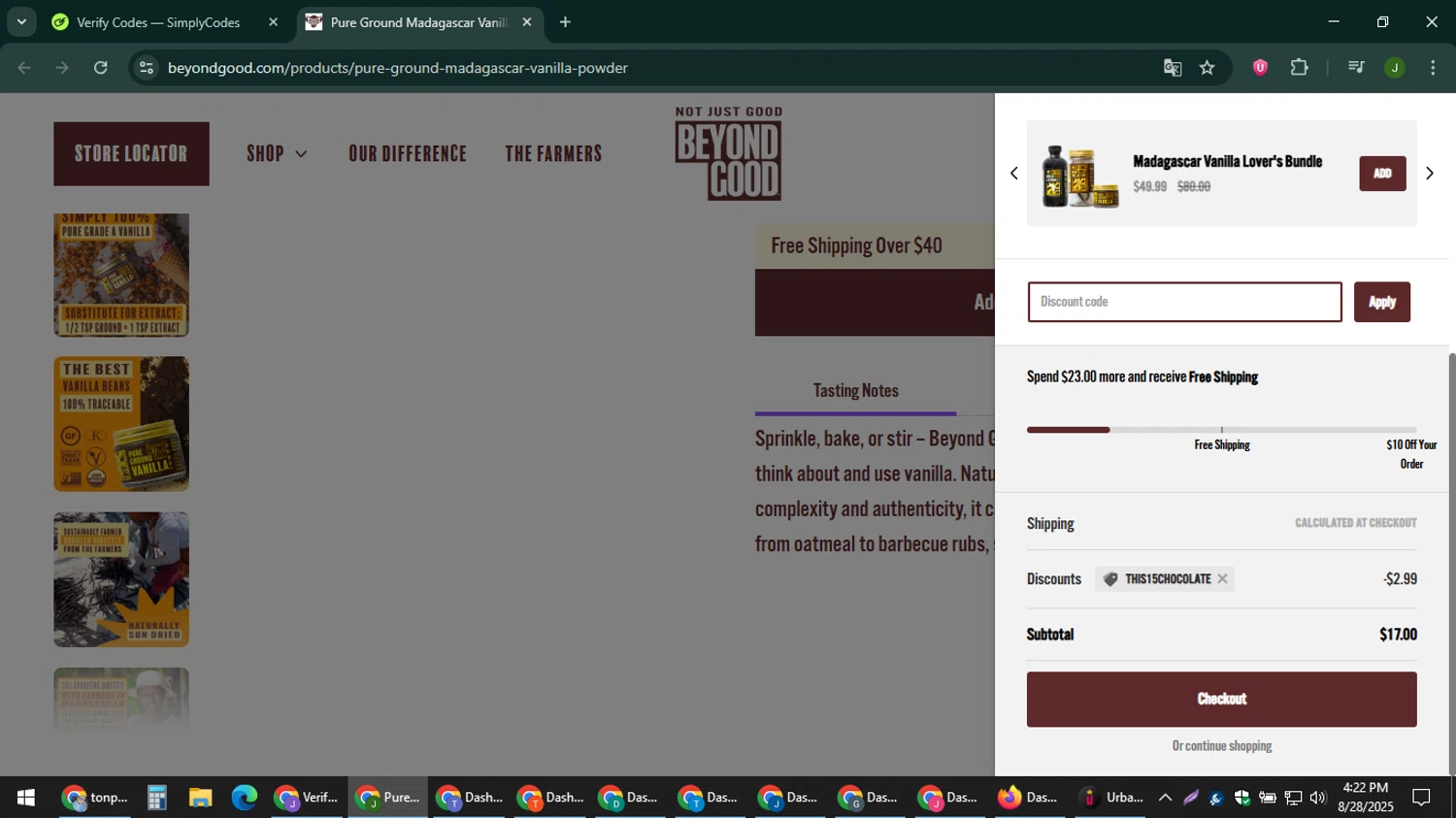Go forward to the next page
Screen dimensions: 1456x818
(62, 68)
